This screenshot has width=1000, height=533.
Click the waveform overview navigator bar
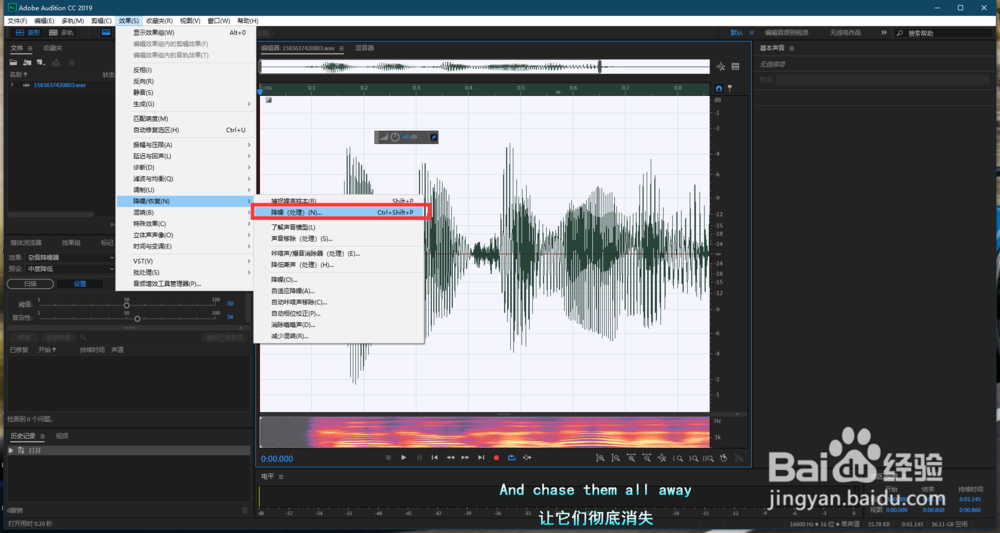[485, 66]
